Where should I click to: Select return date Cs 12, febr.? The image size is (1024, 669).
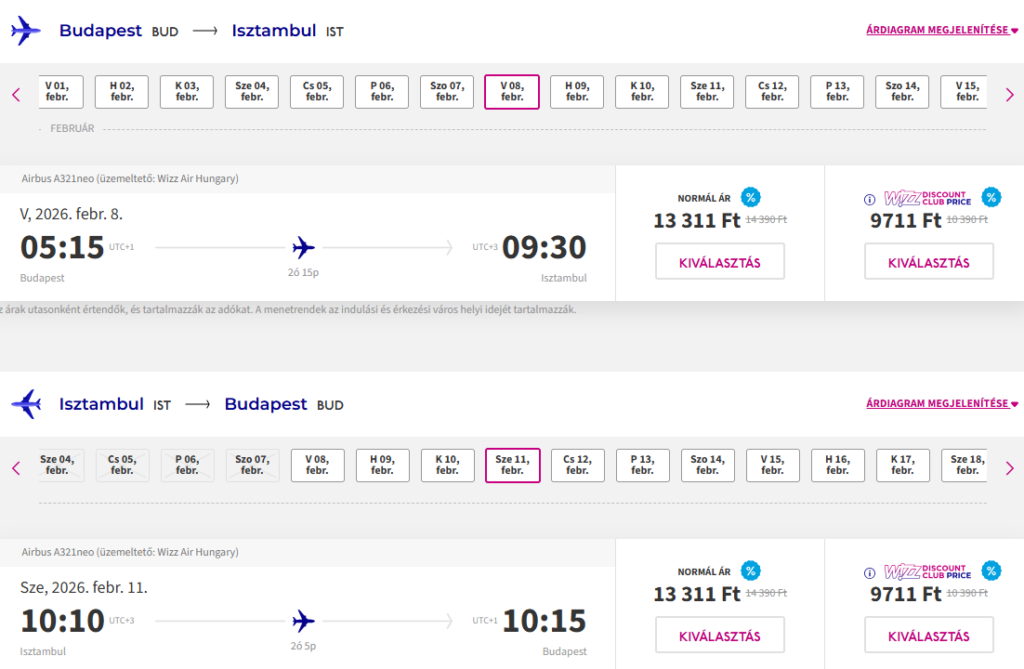coord(577,465)
